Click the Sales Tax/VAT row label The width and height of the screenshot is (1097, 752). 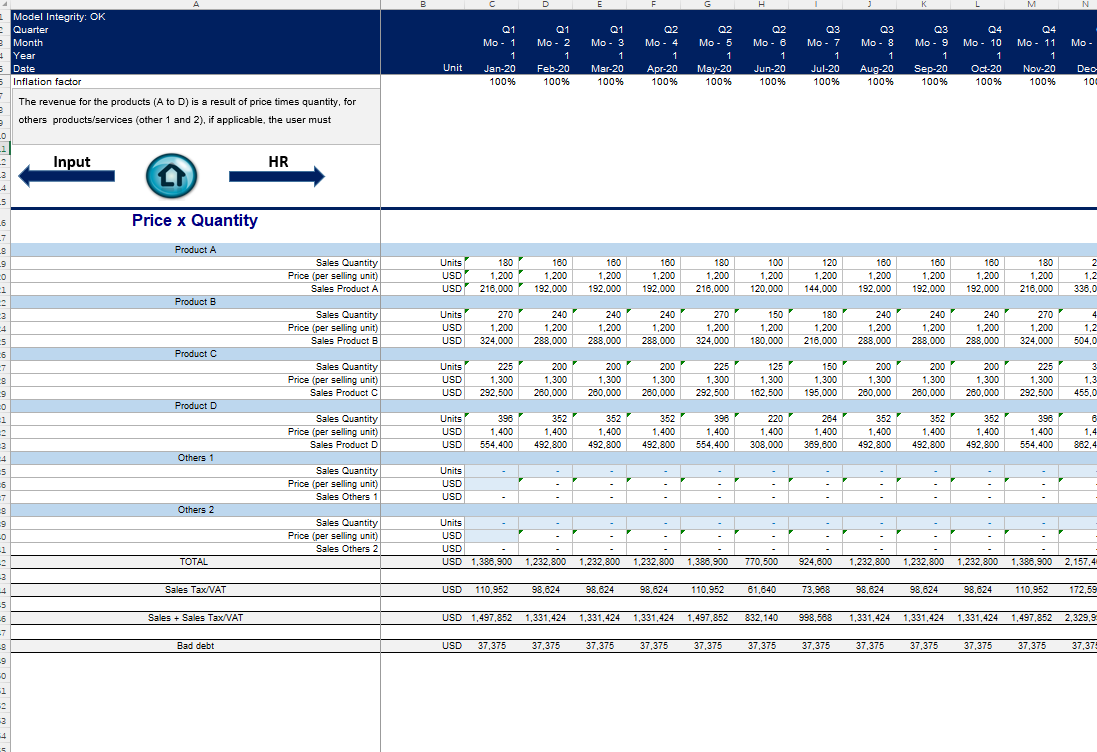pyautogui.click(x=195, y=590)
